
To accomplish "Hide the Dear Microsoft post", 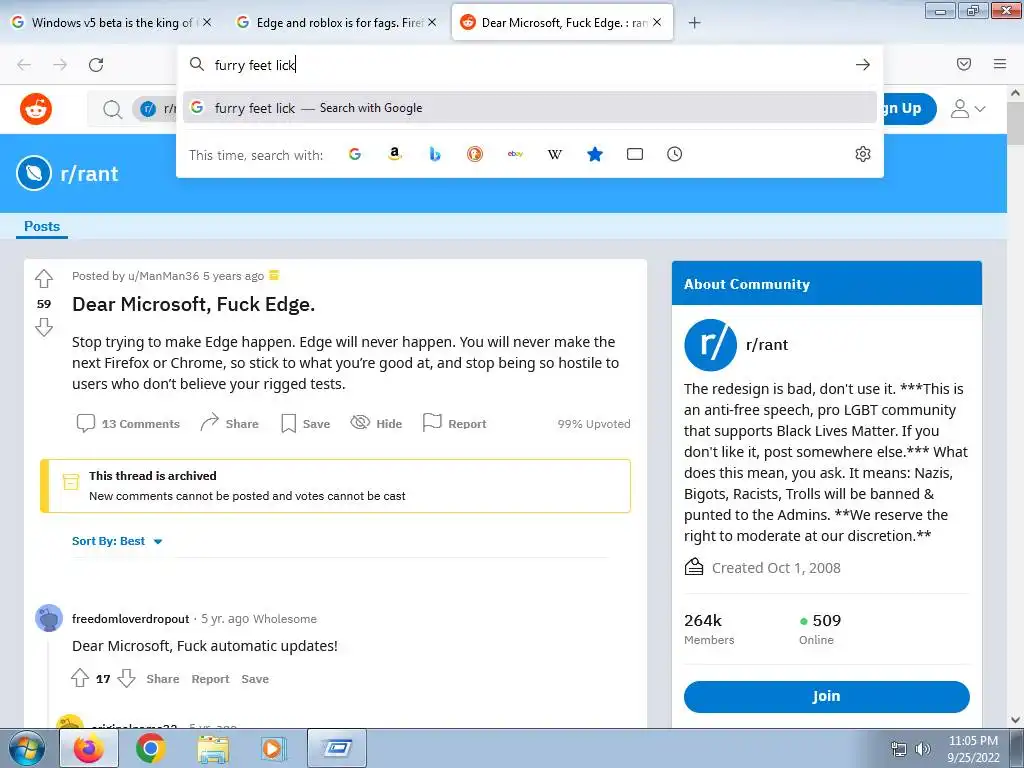I will pyautogui.click(x=376, y=423).
